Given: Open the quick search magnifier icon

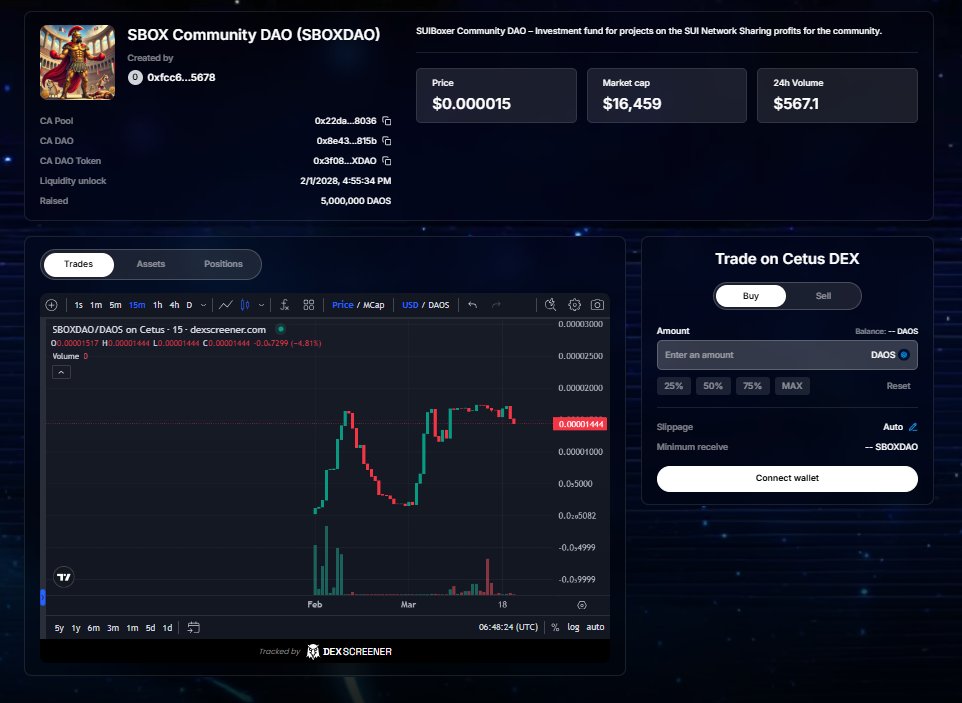Looking at the screenshot, I should [550, 305].
